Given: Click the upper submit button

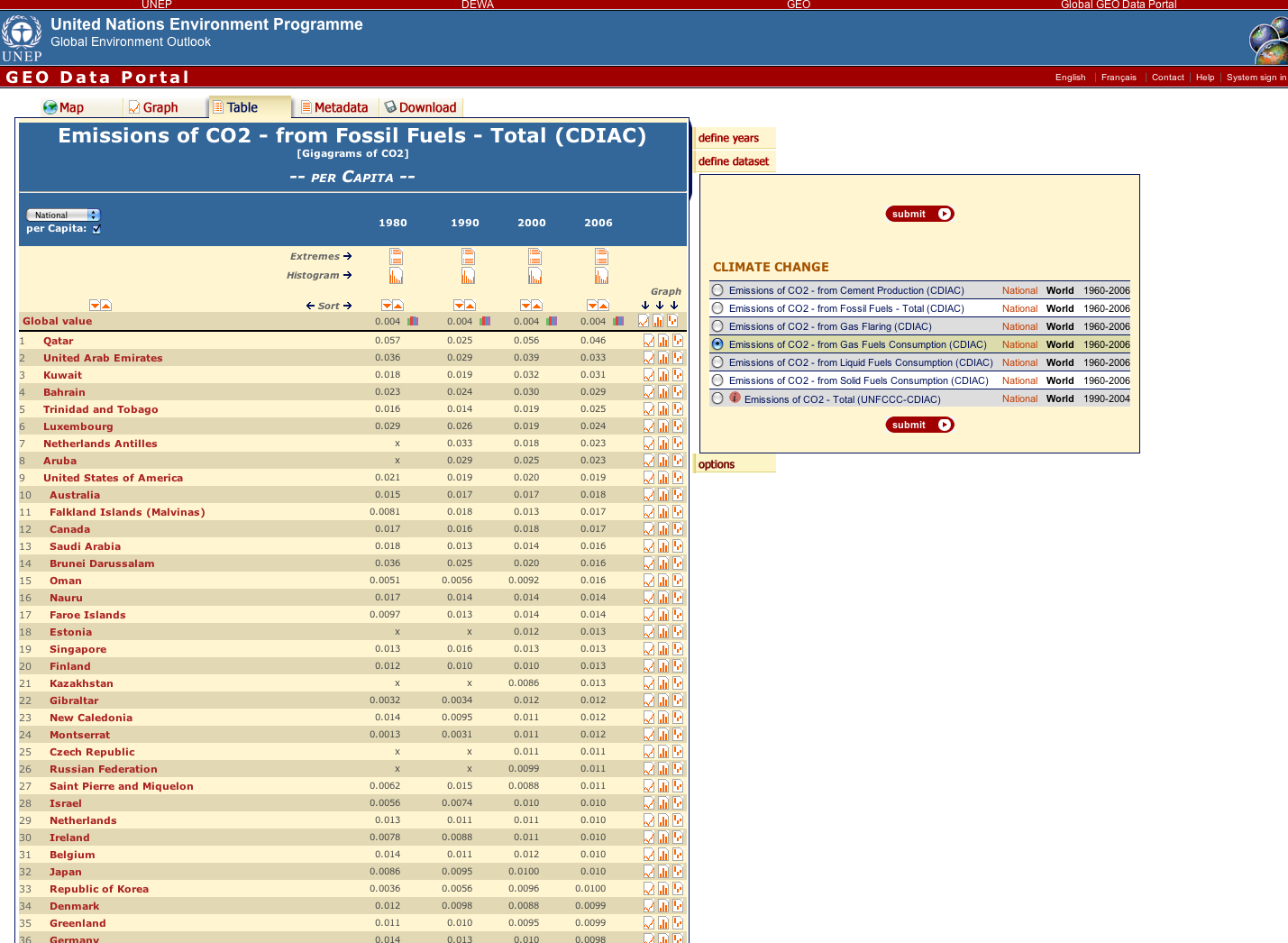Looking at the screenshot, I should (x=919, y=214).
